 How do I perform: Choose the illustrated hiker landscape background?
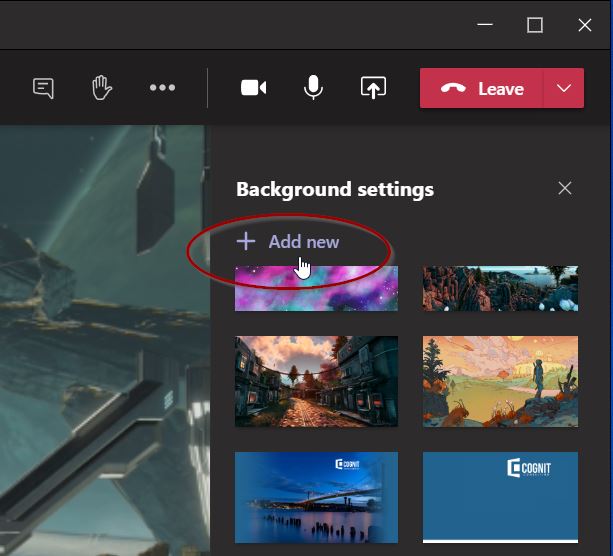tap(500, 381)
